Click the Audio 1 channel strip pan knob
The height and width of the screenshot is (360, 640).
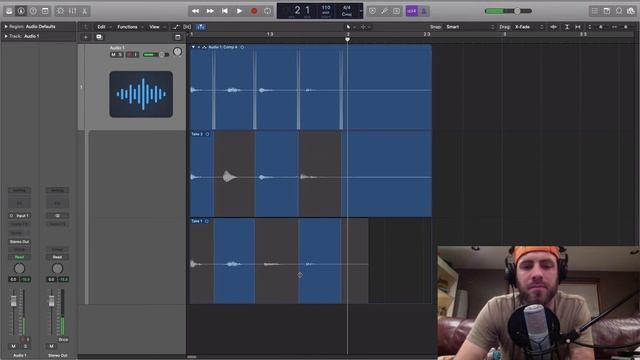click(19, 269)
